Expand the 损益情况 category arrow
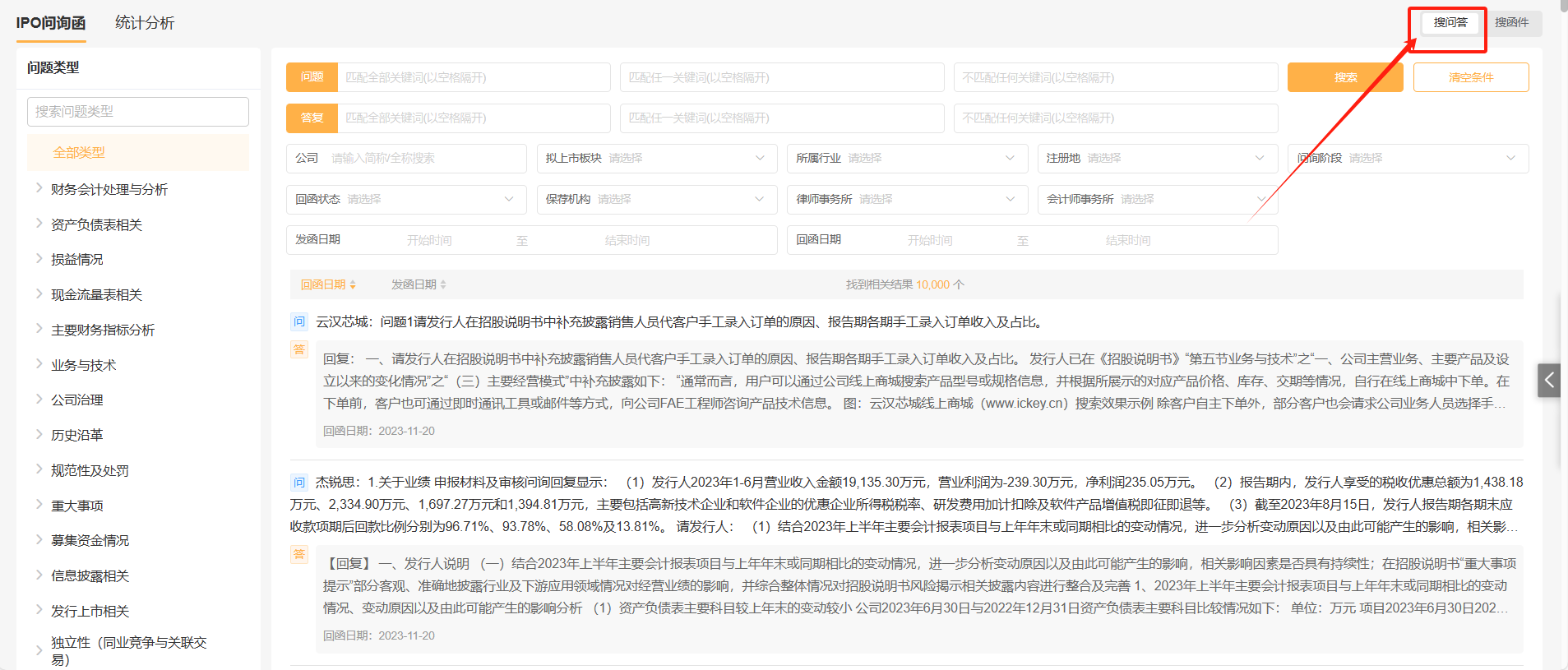 click(x=39, y=258)
